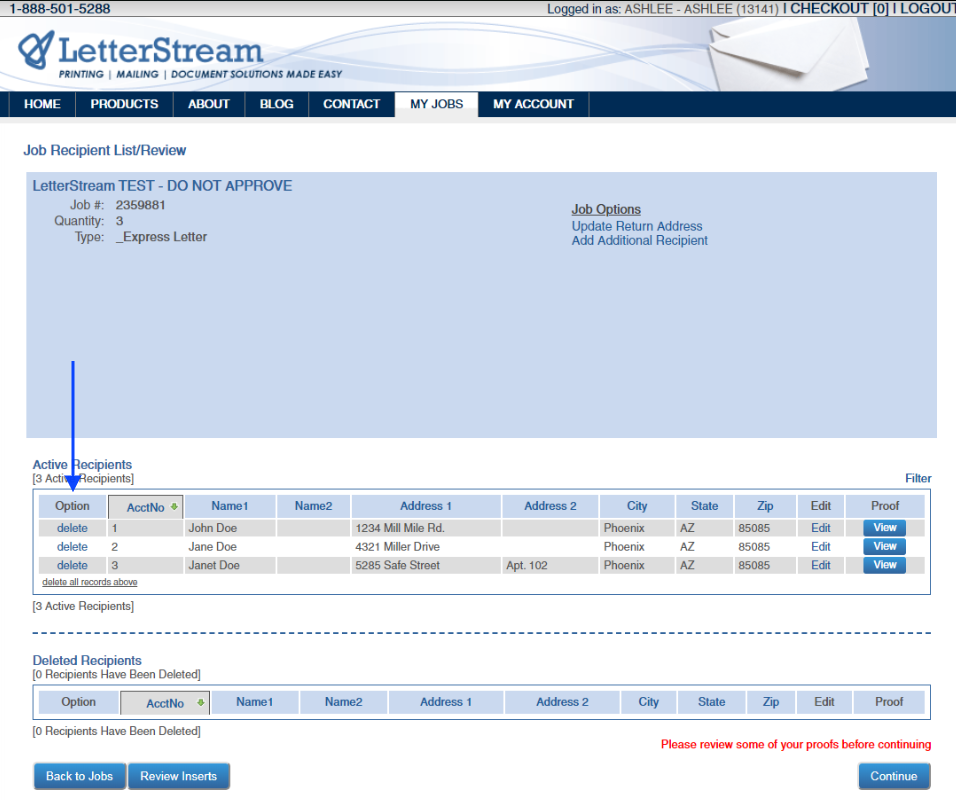
Task: Edit Jane Doe's recipient entry
Action: click(x=821, y=547)
